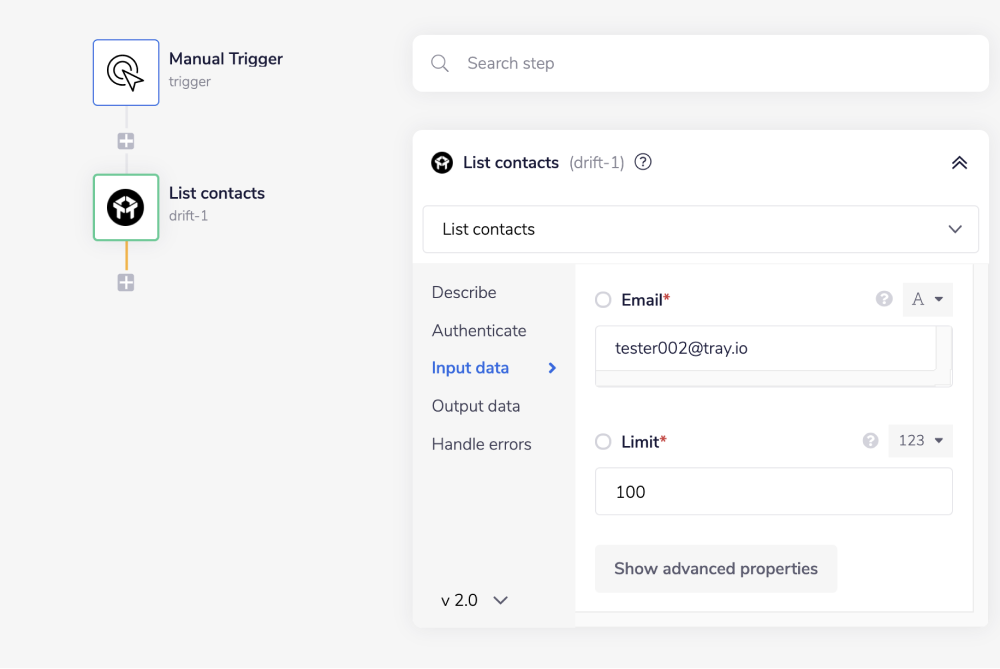
Task: Add a step below List contacts
Action: pos(126,283)
